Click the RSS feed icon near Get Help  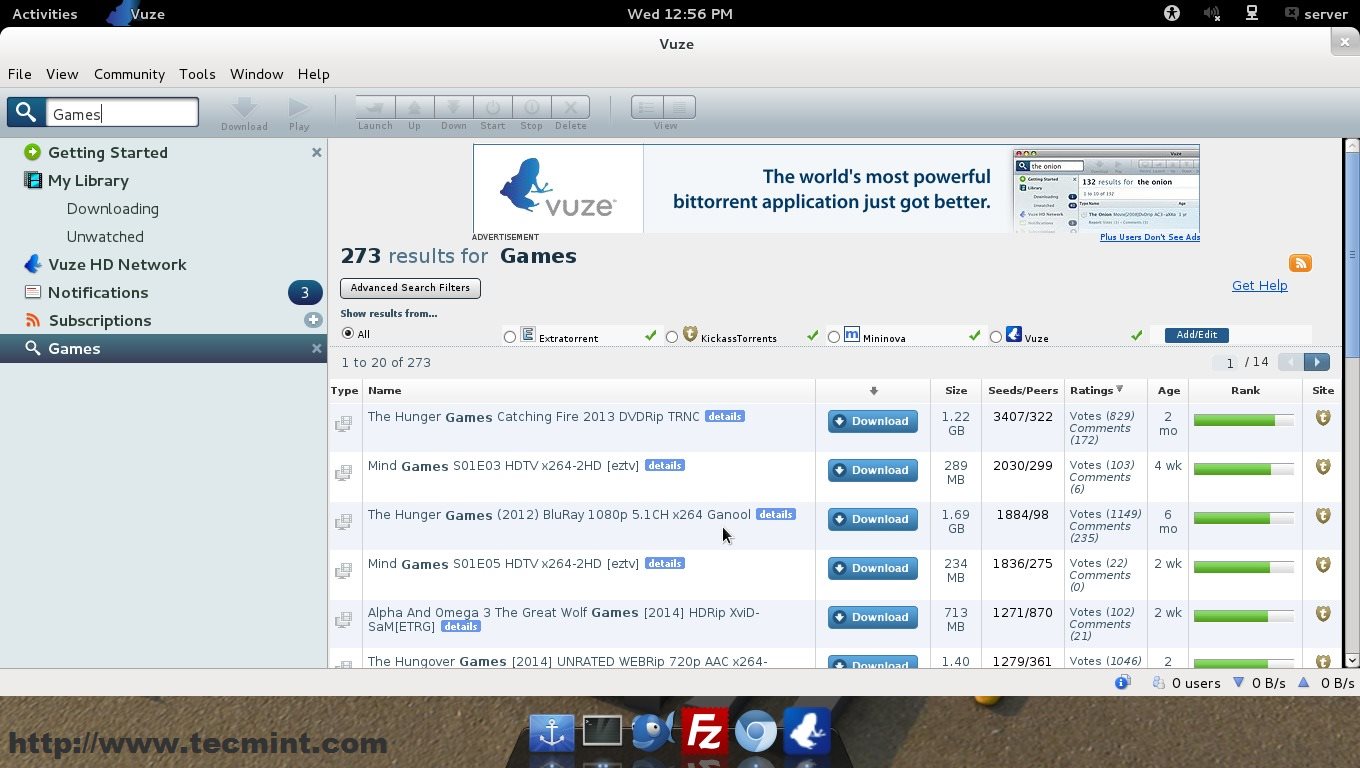click(x=1300, y=263)
